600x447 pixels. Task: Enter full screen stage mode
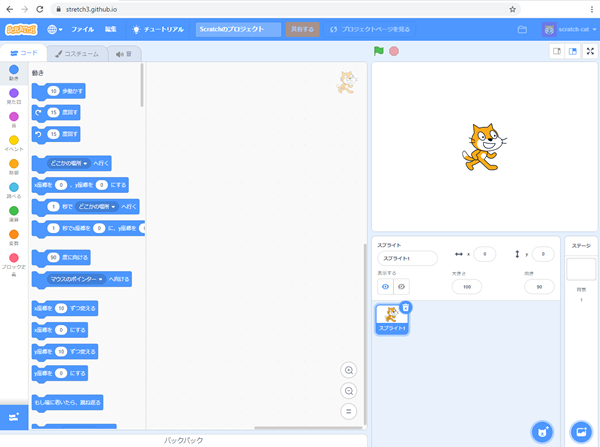[x=590, y=51]
